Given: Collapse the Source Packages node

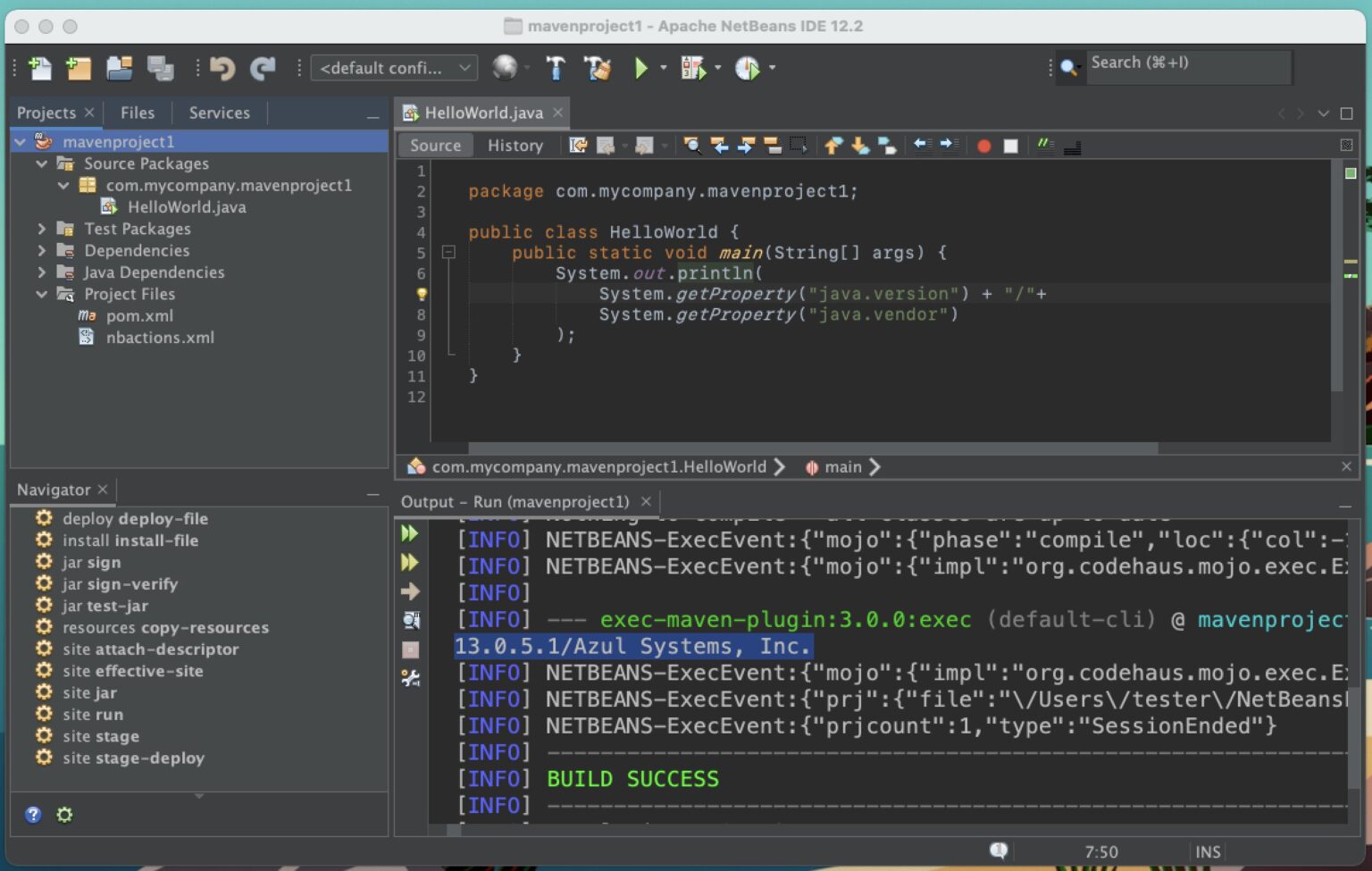Looking at the screenshot, I should click(41, 163).
